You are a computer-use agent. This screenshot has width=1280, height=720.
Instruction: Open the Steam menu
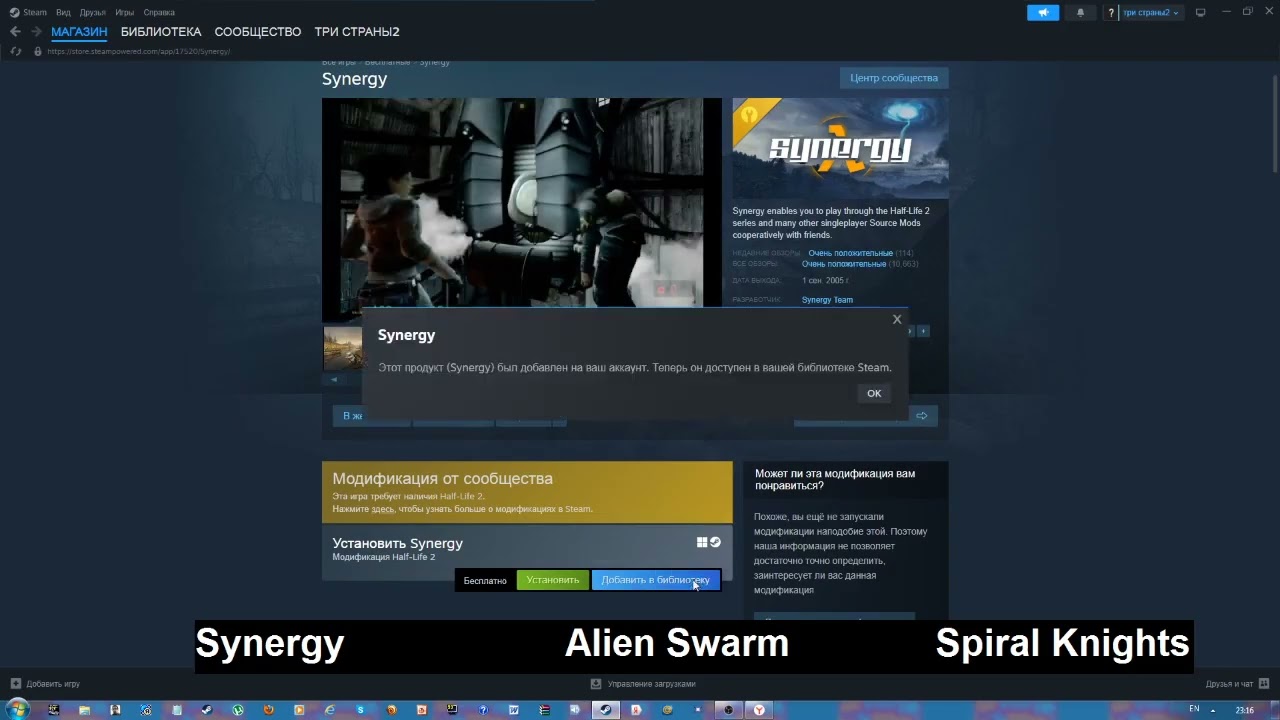pyautogui.click(x=29, y=12)
